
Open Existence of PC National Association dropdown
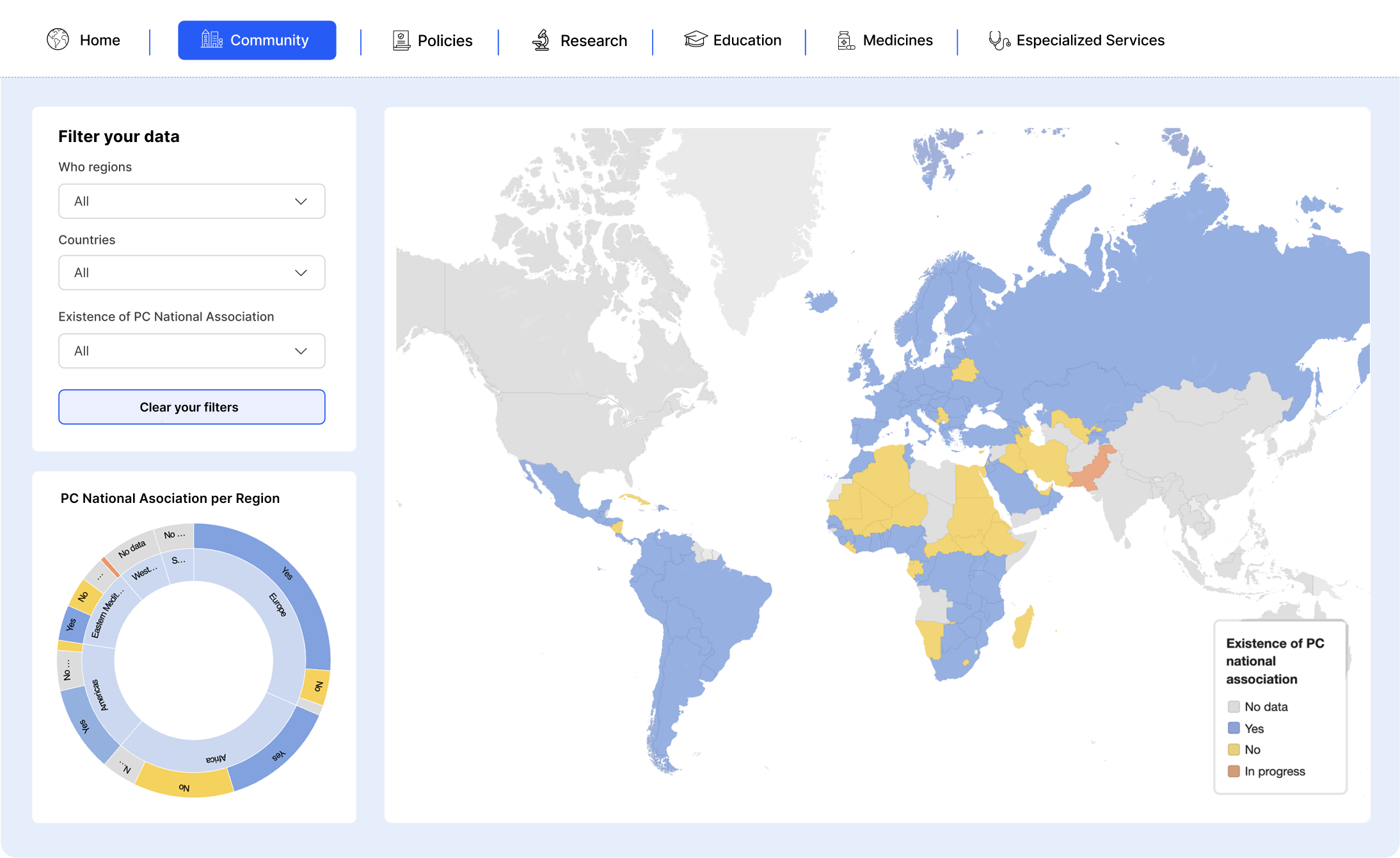pos(192,351)
